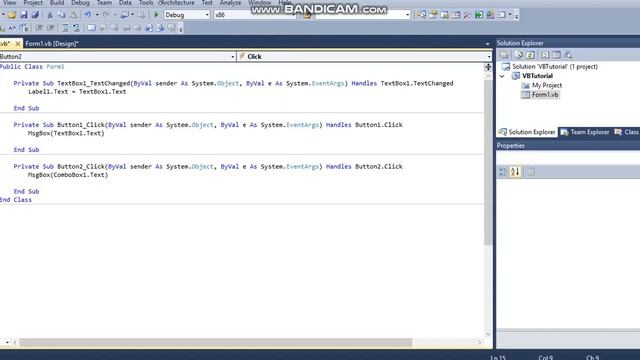640x360 pixels.
Task: Click the editor horizontal scrollbar thumb
Action: (216, 342)
